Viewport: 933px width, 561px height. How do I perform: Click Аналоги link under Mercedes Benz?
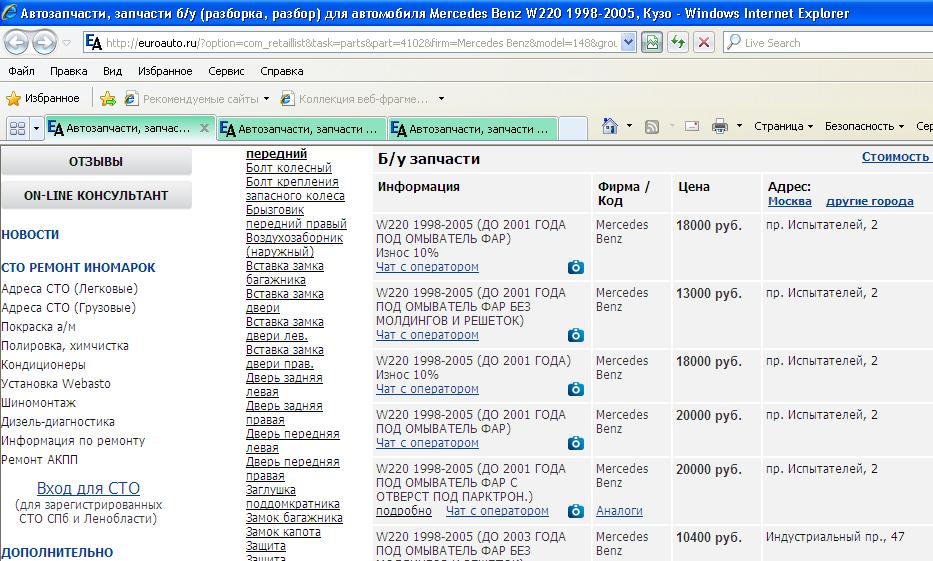tap(619, 510)
